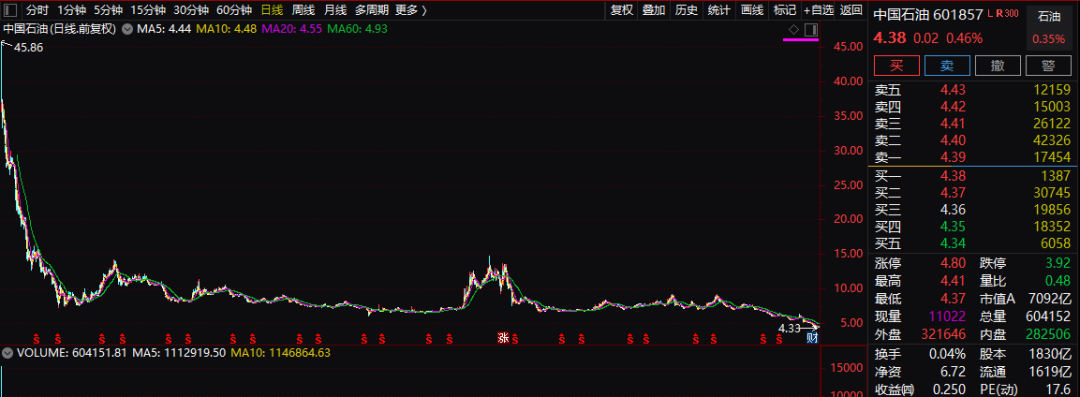Click the PE(动) value 17.6

coord(1059,391)
